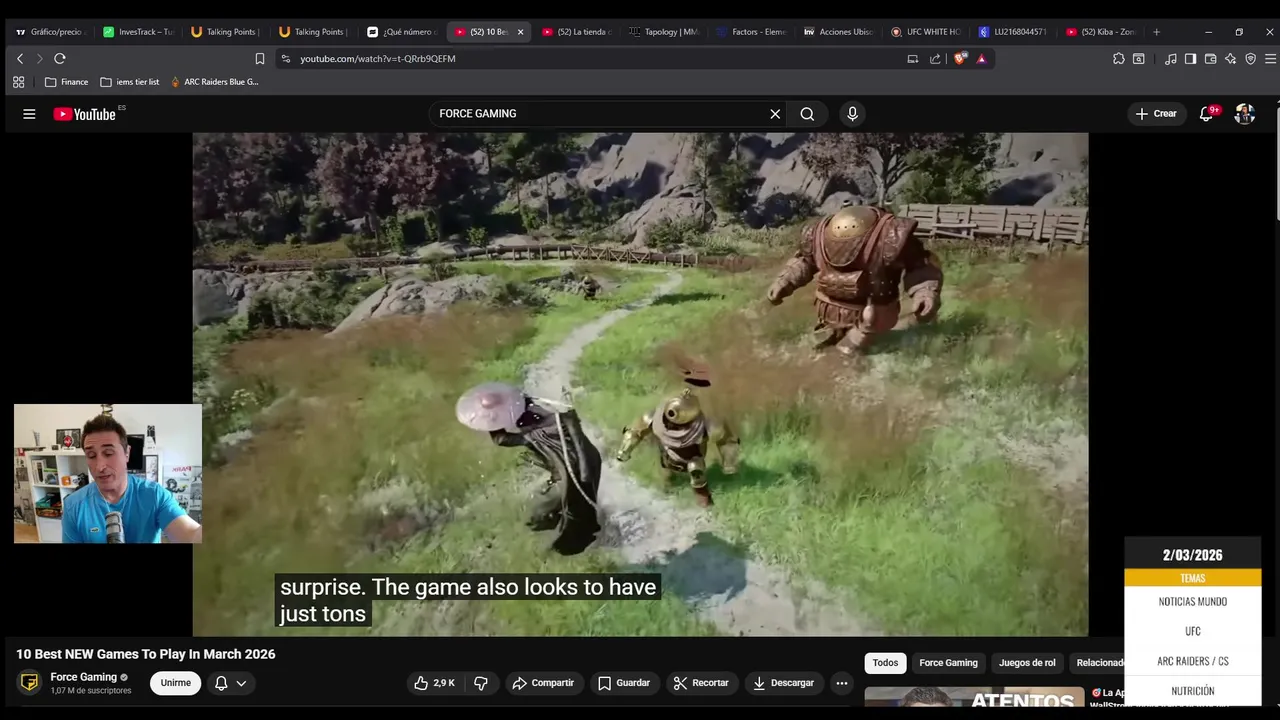1280x720 pixels.
Task: Open Brave wallet icon in toolbar
Action: (1210, 59)
